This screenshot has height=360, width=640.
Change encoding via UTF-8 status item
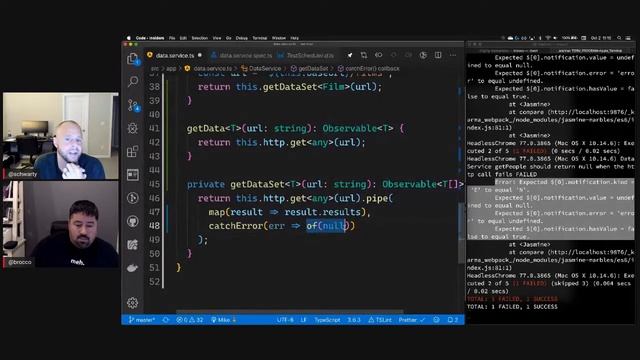285,320
